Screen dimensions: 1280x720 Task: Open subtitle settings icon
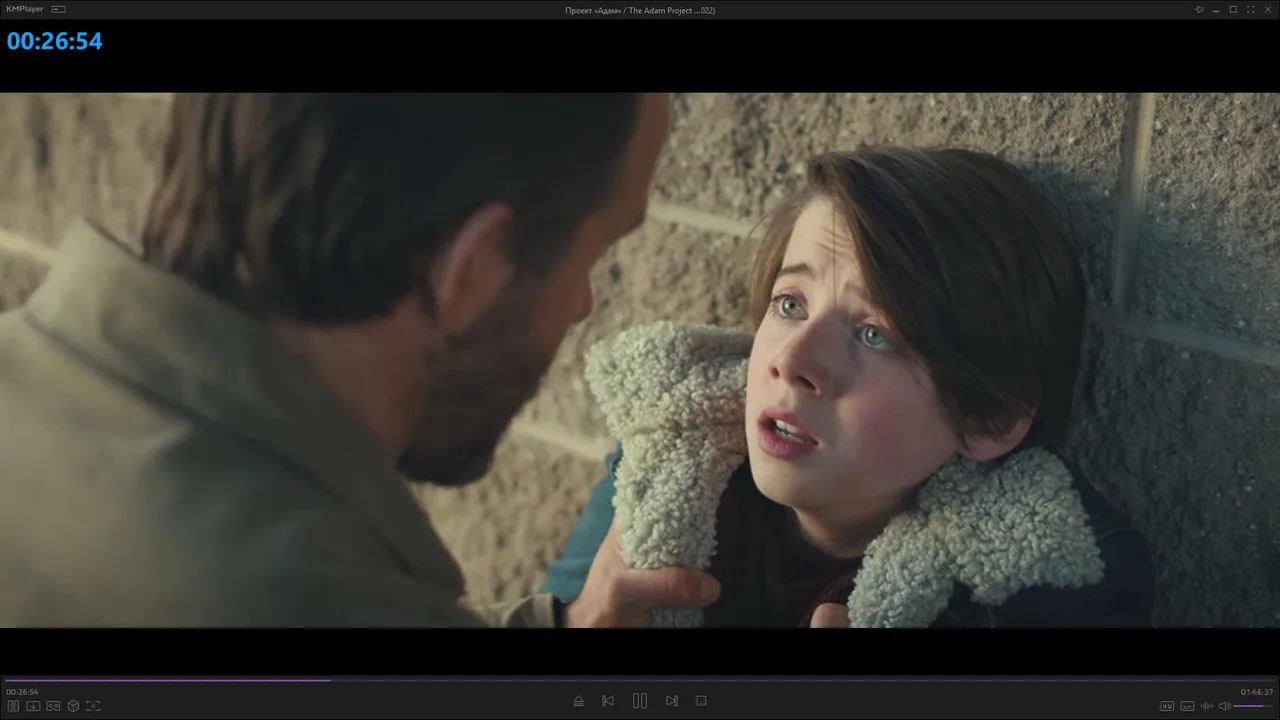[x=1187, y=706]
